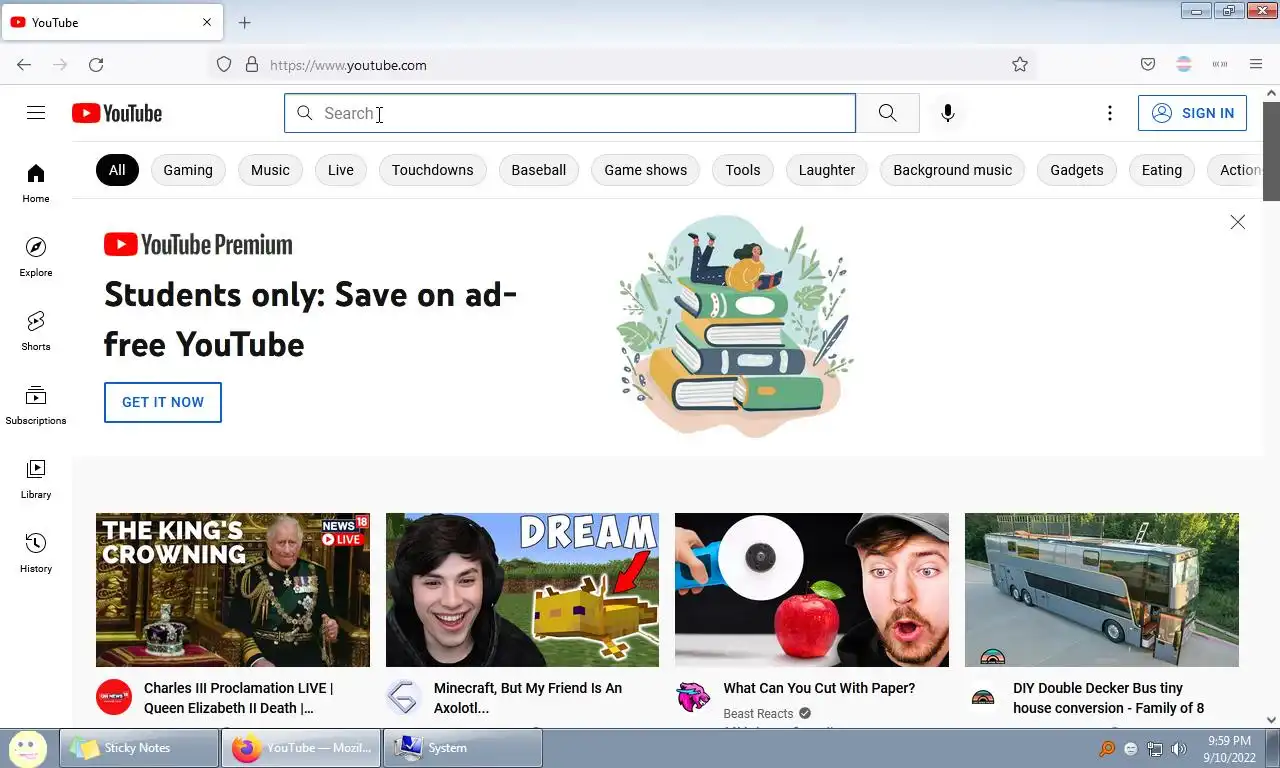Open History in the sidebar
Image resolution: width=1280 pixels, height=768 pixels.
coord(36,553)
